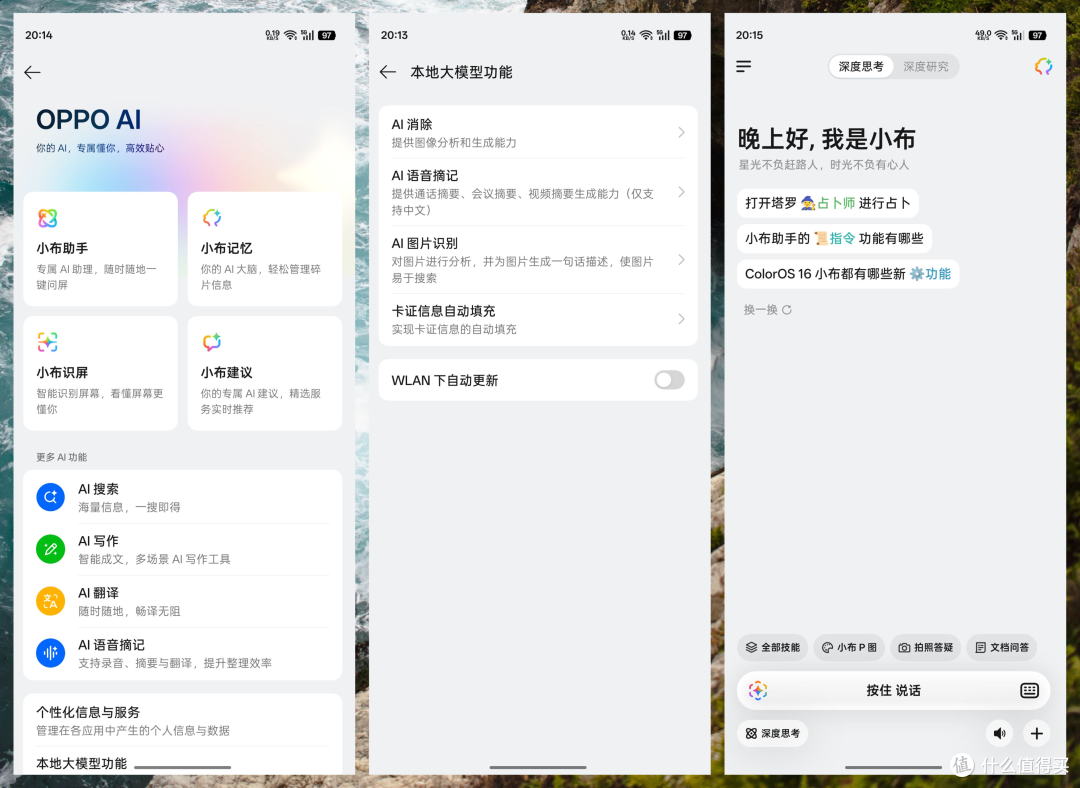
Task: Tap 按住 说话 voice button
Action: (x=893, y=690)
